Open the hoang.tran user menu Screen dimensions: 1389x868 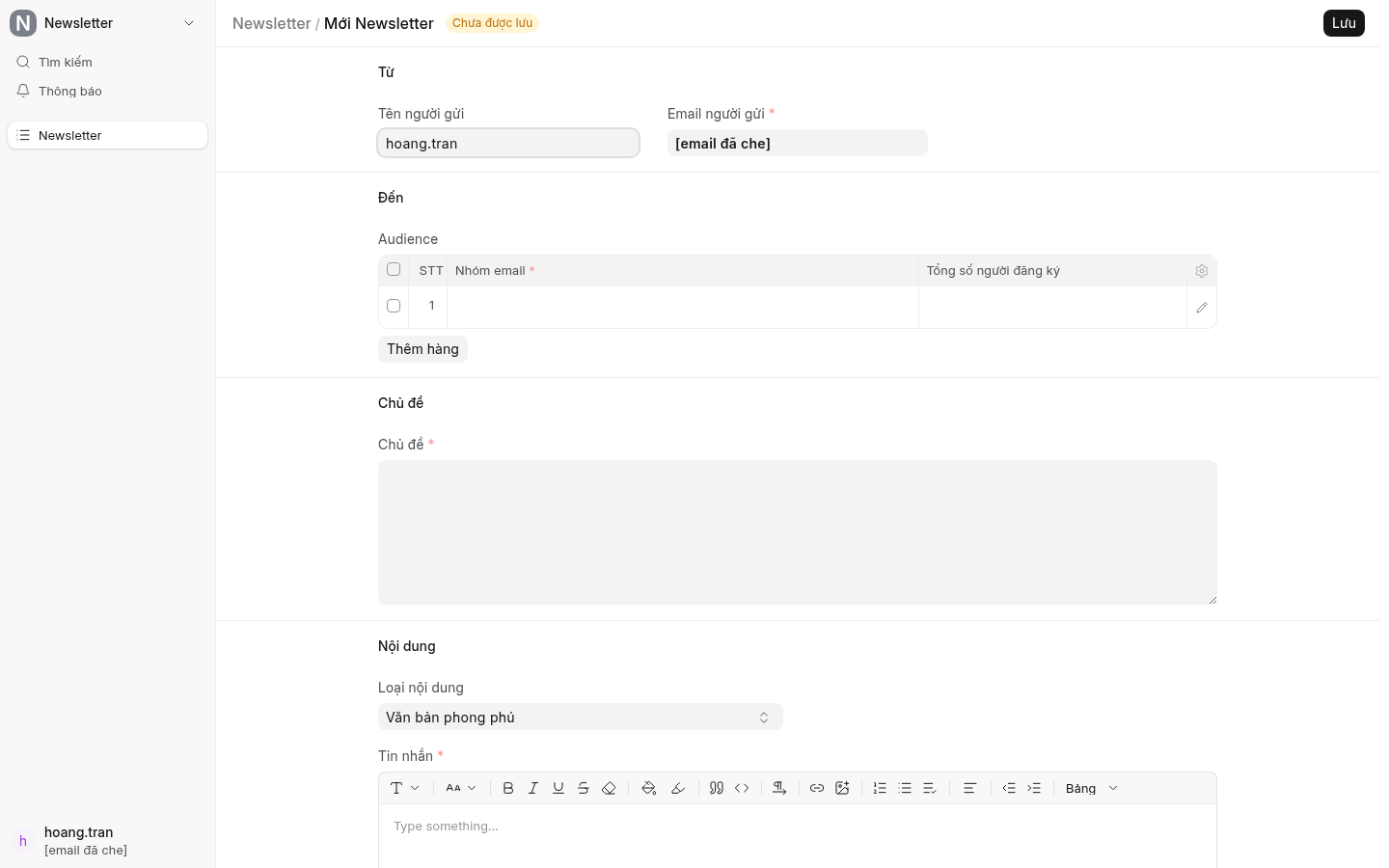click(x=107, y=840)
